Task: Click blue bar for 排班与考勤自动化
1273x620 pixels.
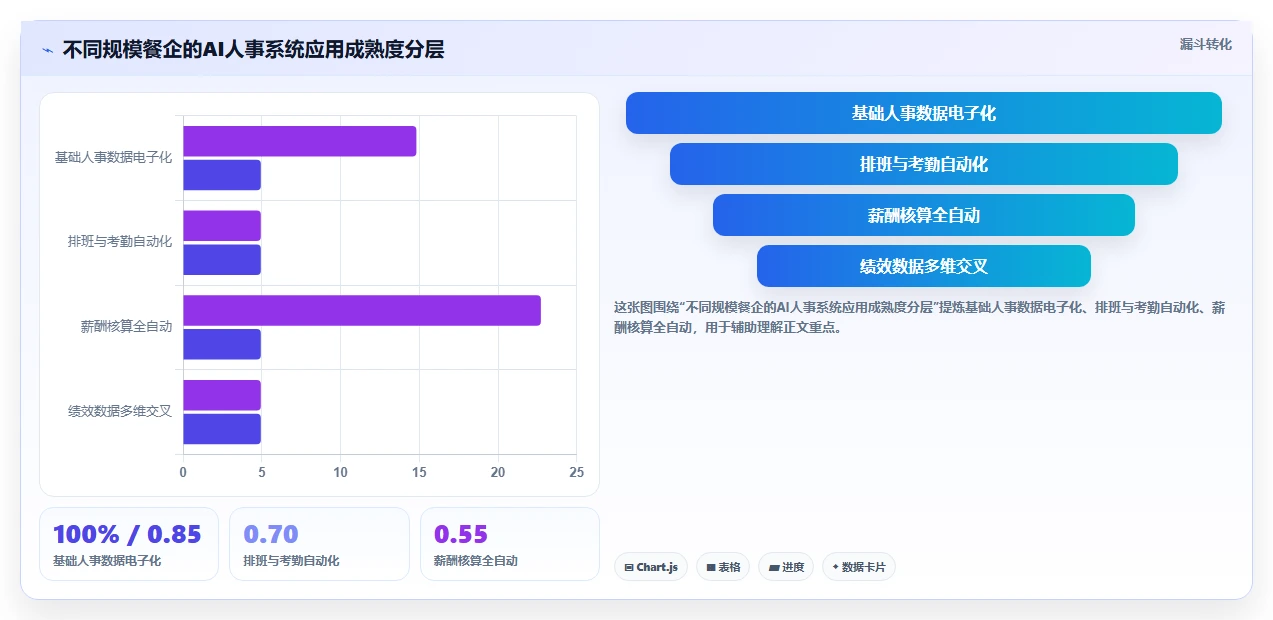Action: [222, 260]
